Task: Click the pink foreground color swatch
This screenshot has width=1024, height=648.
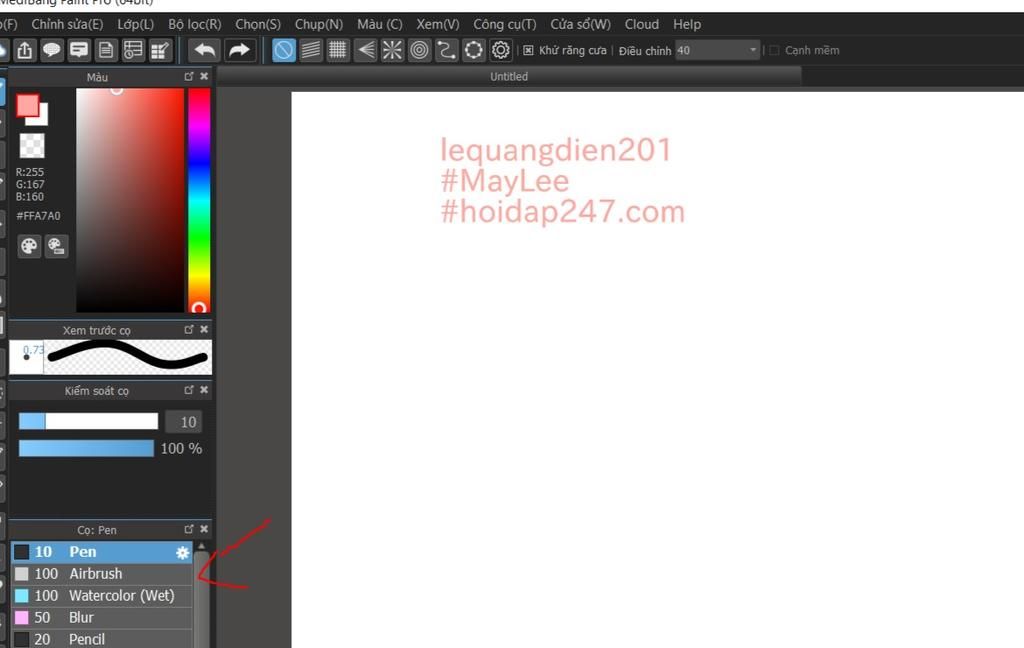Action: pyautogui.click(x=27, y=105)
